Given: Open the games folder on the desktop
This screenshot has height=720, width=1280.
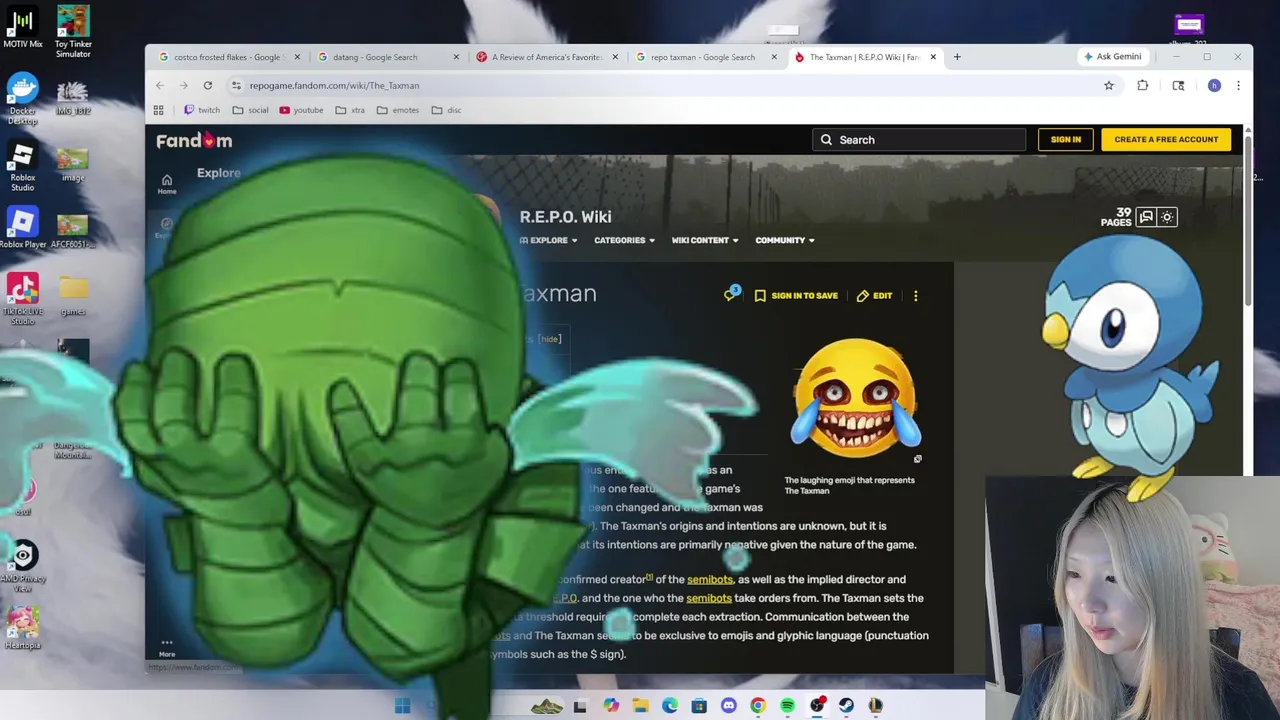Looking at the screenshot, I should 73,294.
